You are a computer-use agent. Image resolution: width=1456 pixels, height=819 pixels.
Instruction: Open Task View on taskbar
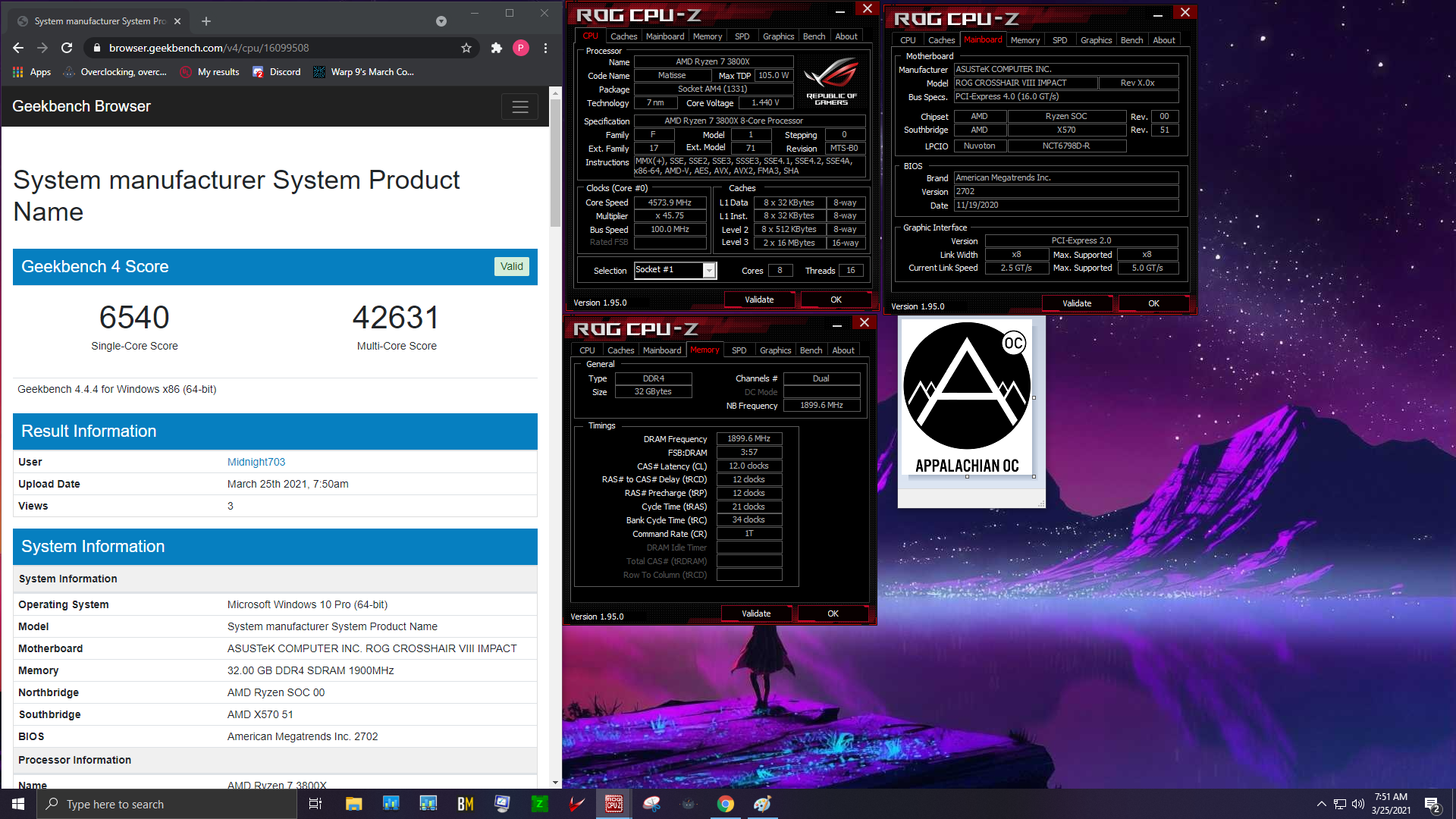click(315, 804)
